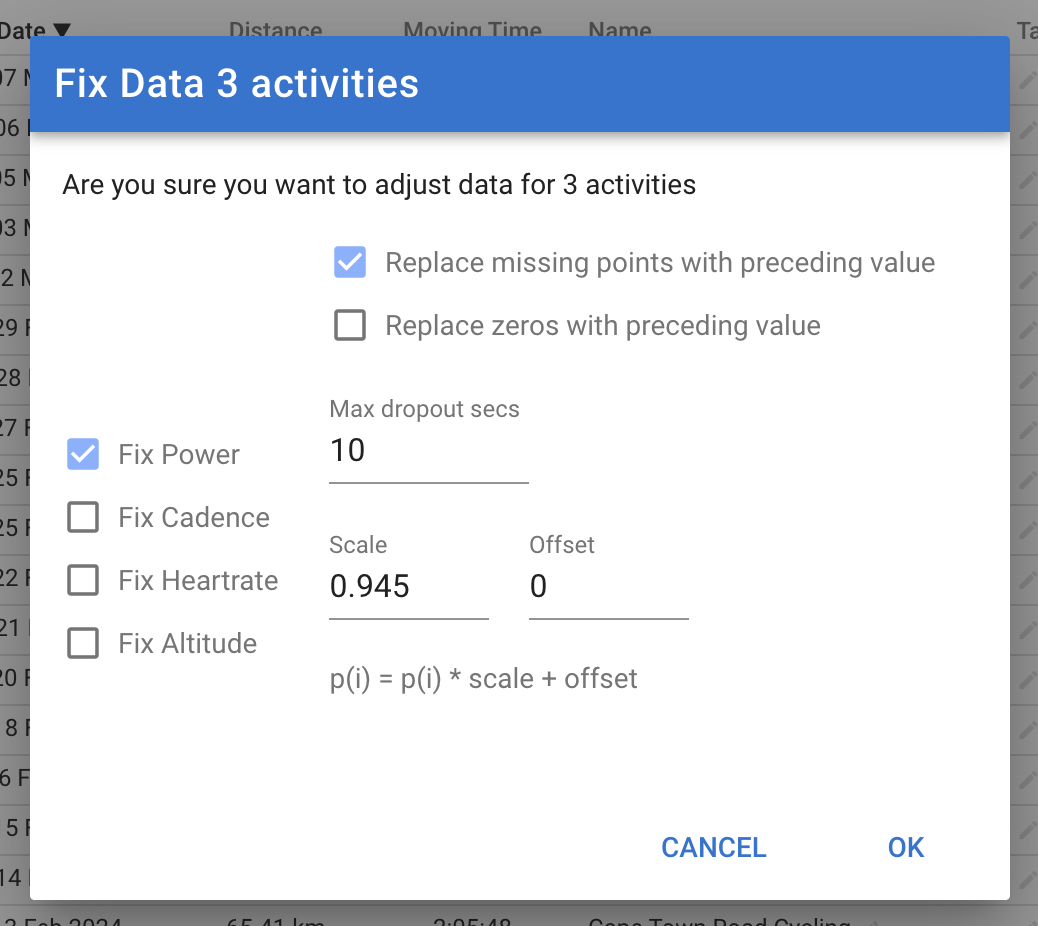Check the Fix Altitude option

pyautogui.click(x=83, y=644)
